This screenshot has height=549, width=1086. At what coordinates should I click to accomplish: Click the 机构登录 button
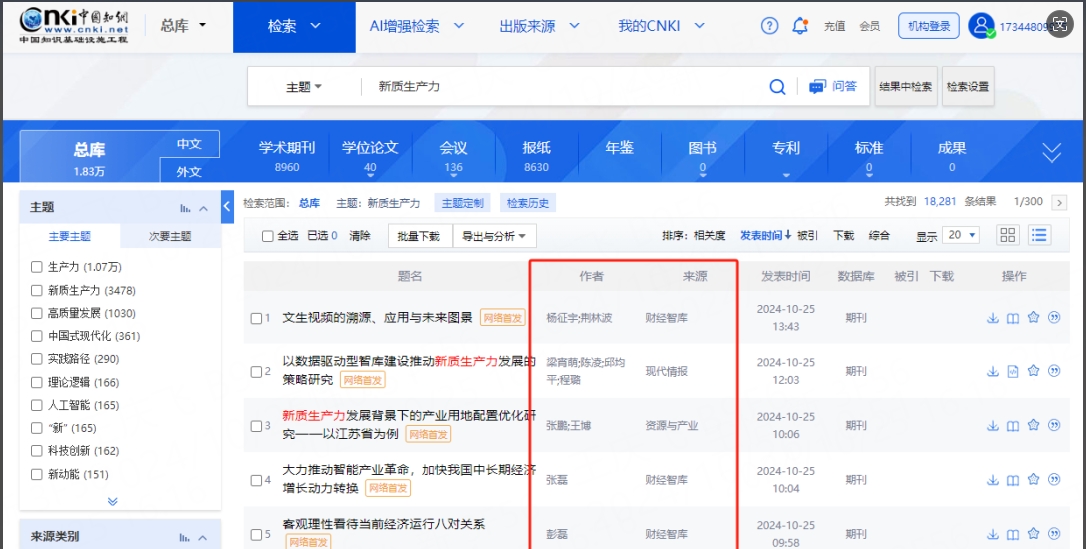coord(929,26)
